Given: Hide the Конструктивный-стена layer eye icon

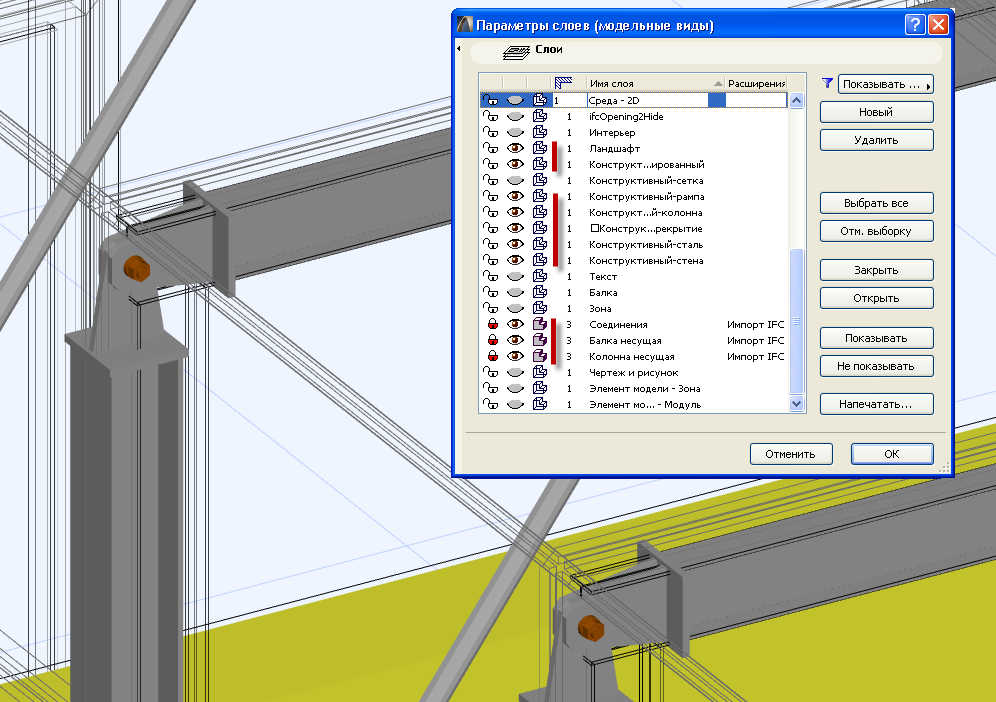Looking at the screenshot, I should 515,260.
